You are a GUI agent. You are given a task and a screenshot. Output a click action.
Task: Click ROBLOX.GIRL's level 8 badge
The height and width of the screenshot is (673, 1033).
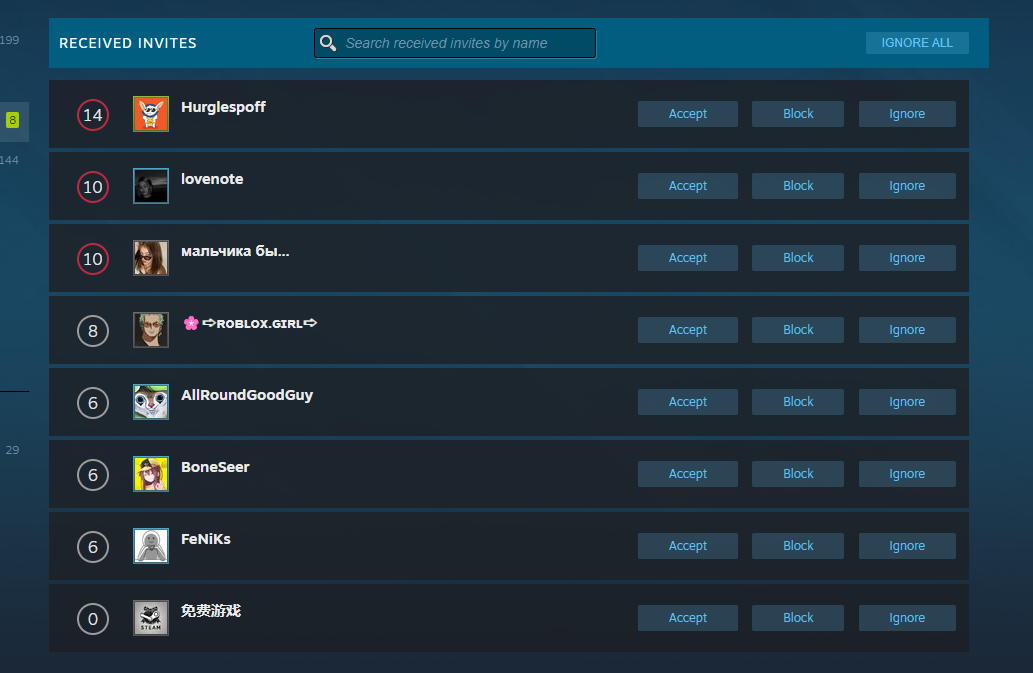(93, 331)
